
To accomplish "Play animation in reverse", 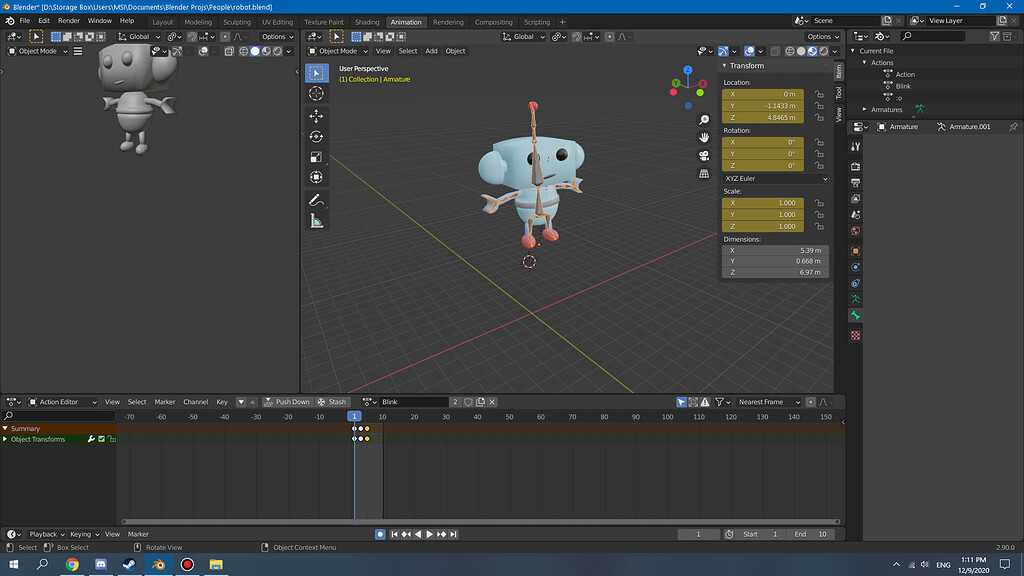I will coord(418,534).
